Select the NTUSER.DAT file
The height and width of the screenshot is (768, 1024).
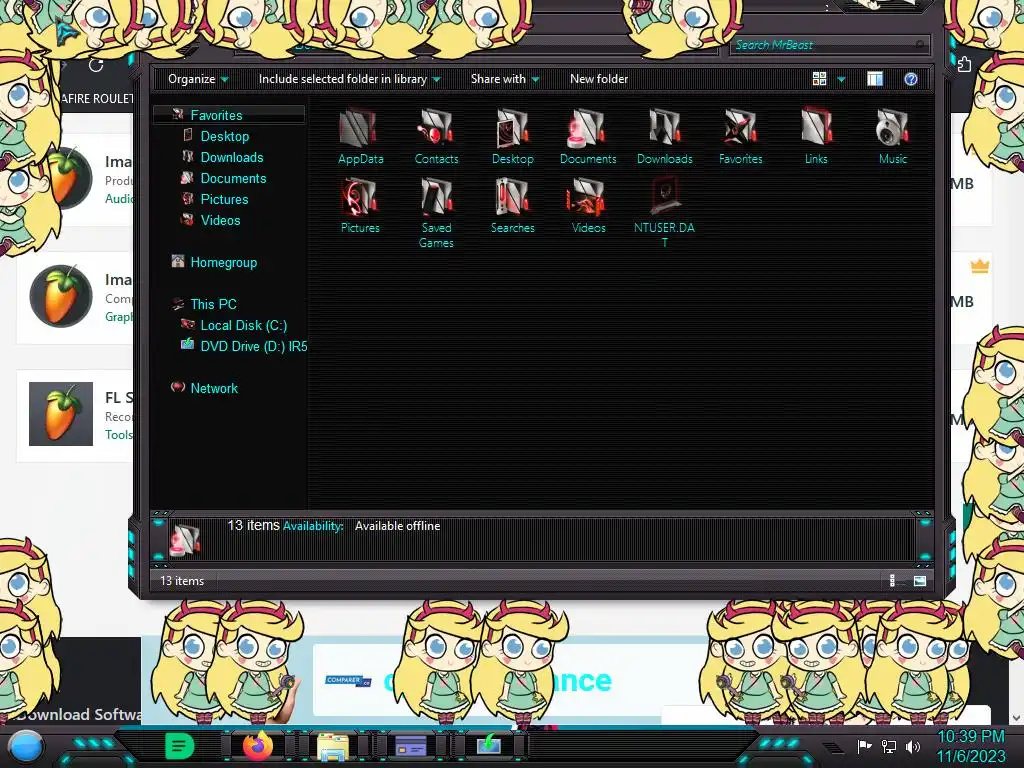click(x=664, y=213)
